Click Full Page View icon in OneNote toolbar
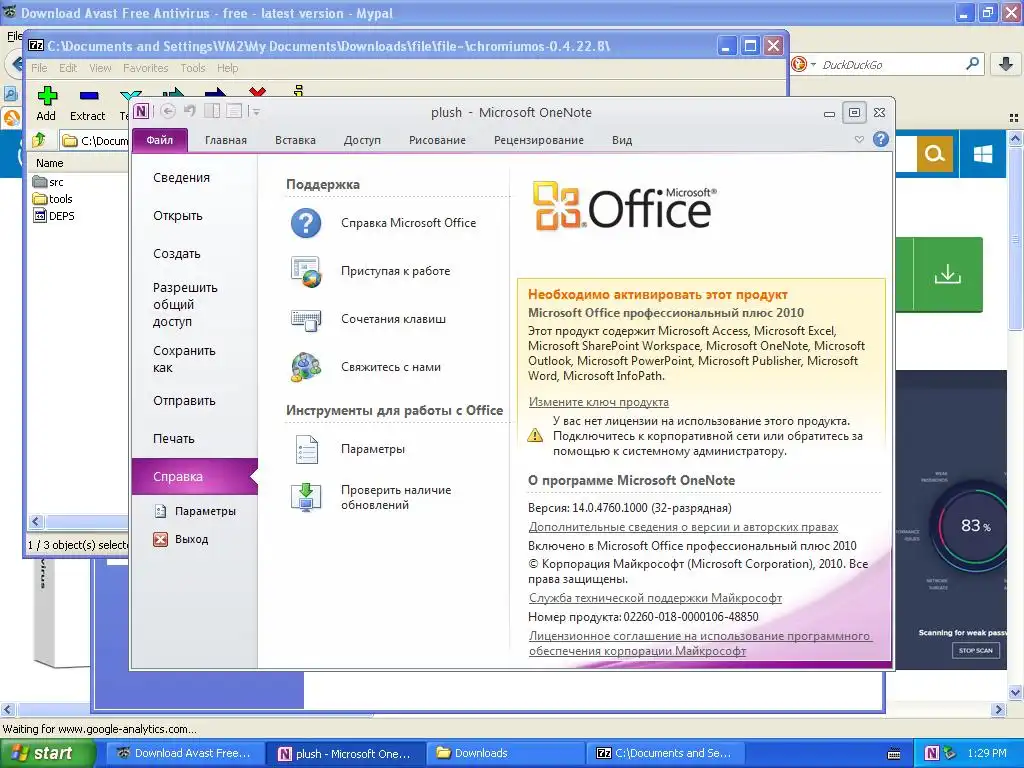 tap(234, 112)
